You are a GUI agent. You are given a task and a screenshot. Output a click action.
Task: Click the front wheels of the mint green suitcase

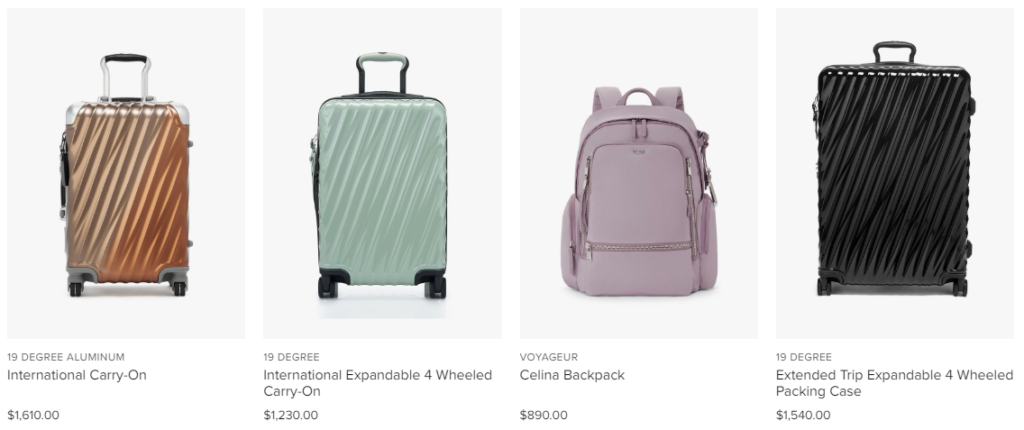pos(382,286)
